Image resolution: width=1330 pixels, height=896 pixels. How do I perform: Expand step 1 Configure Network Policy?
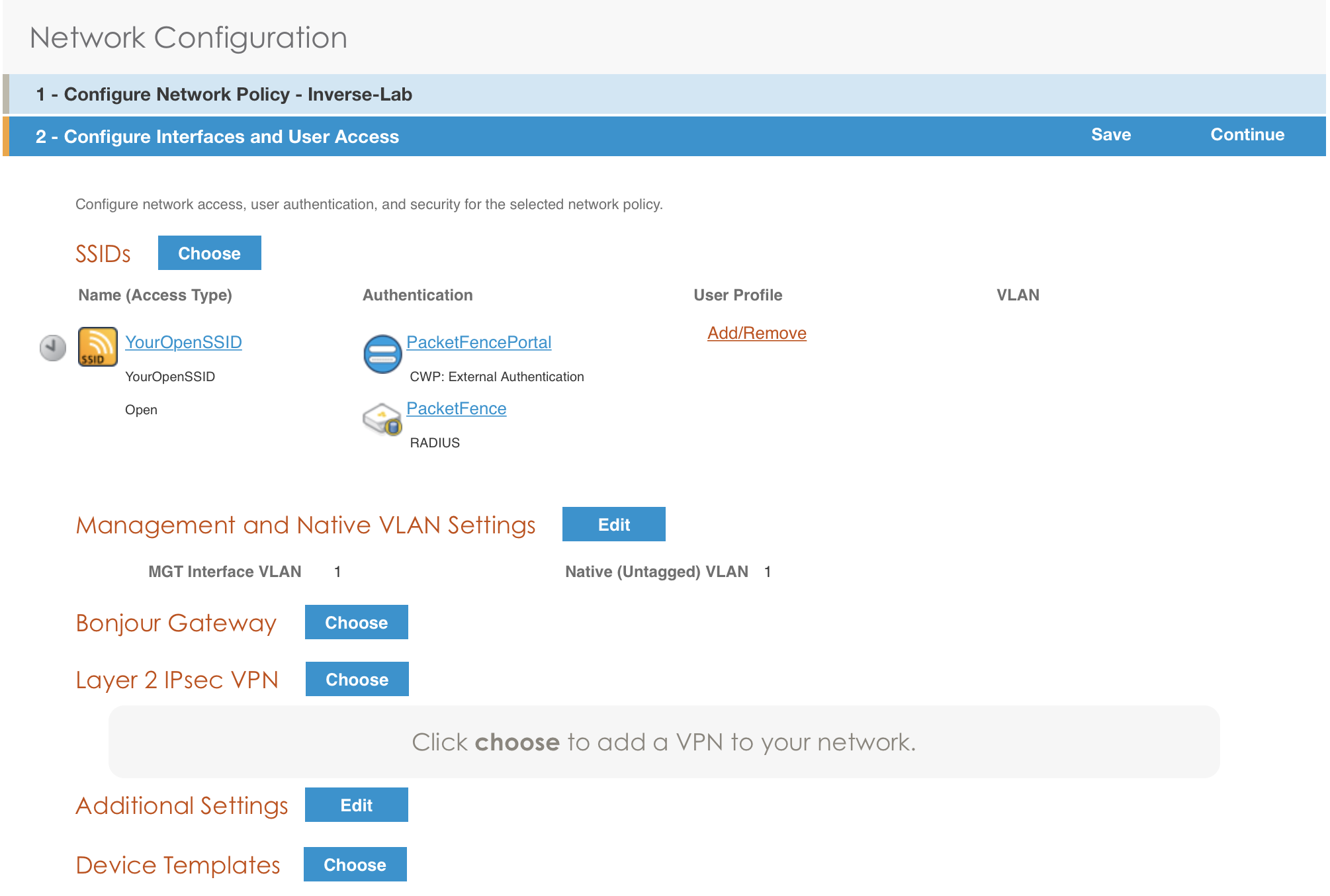pyautogui.click(x=224, y=94)
